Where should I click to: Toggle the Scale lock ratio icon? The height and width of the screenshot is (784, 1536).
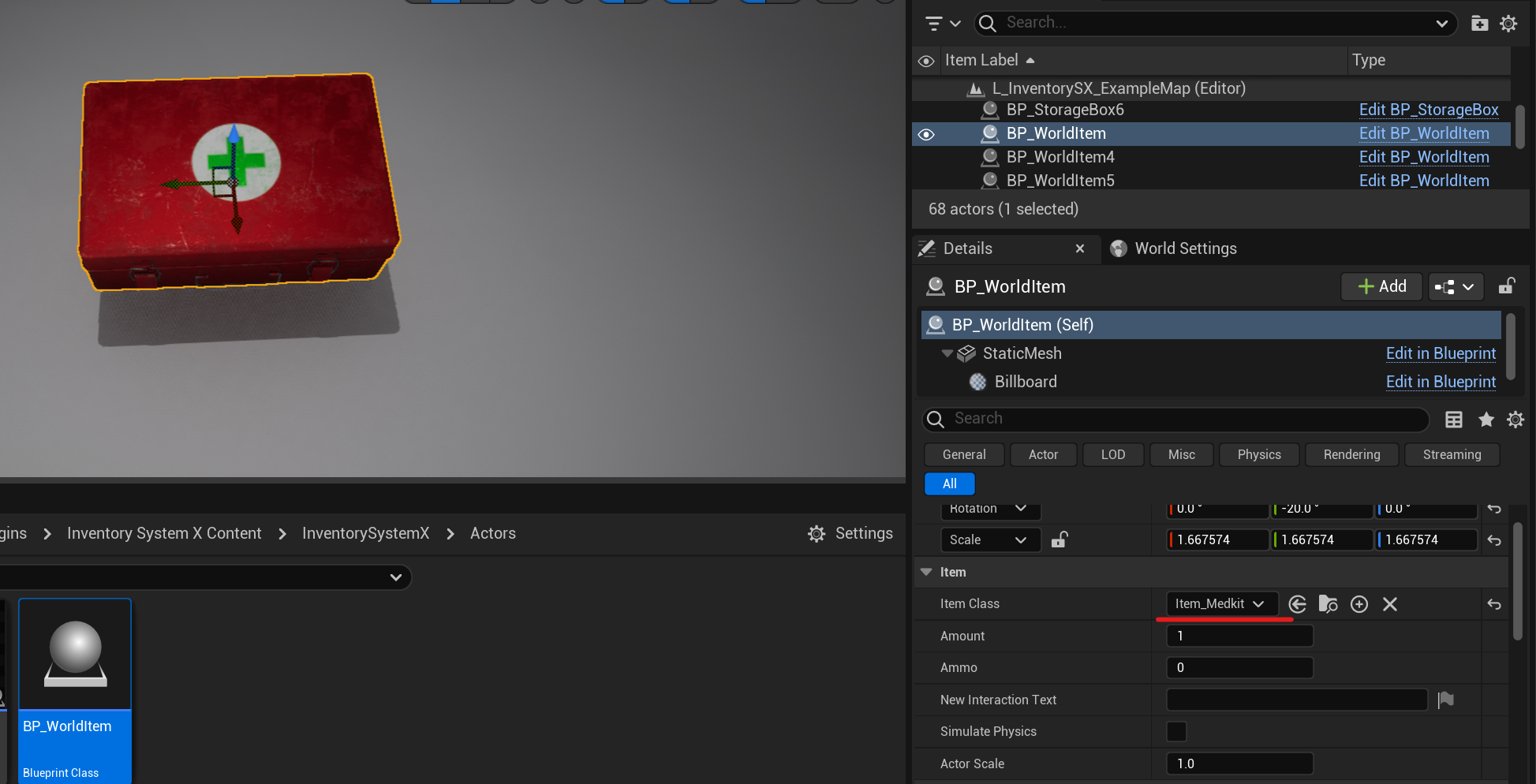pyautogui.click(x=1060, y=539)
